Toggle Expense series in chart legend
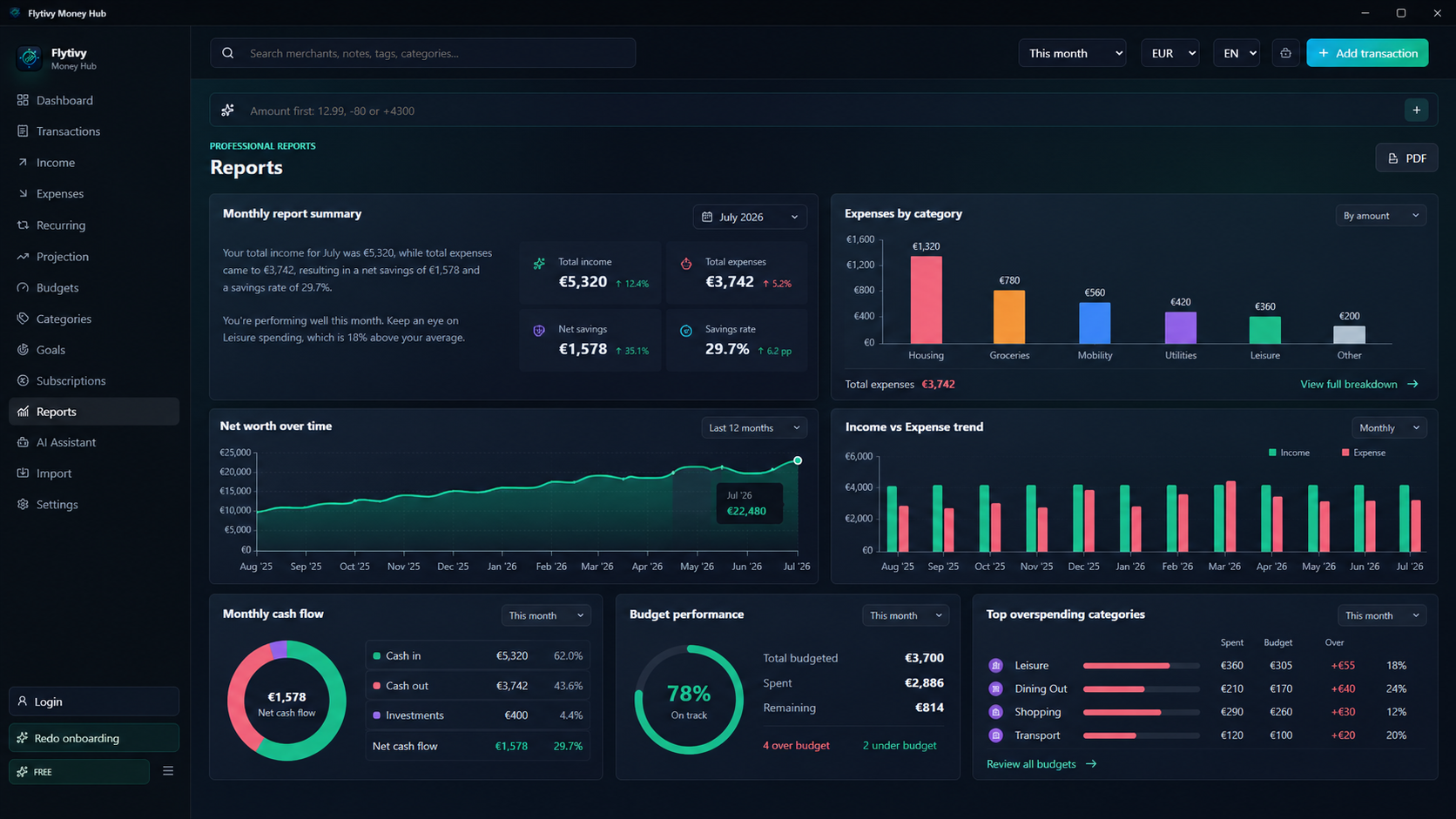Screen dimensions: 1456x819 1364,453
